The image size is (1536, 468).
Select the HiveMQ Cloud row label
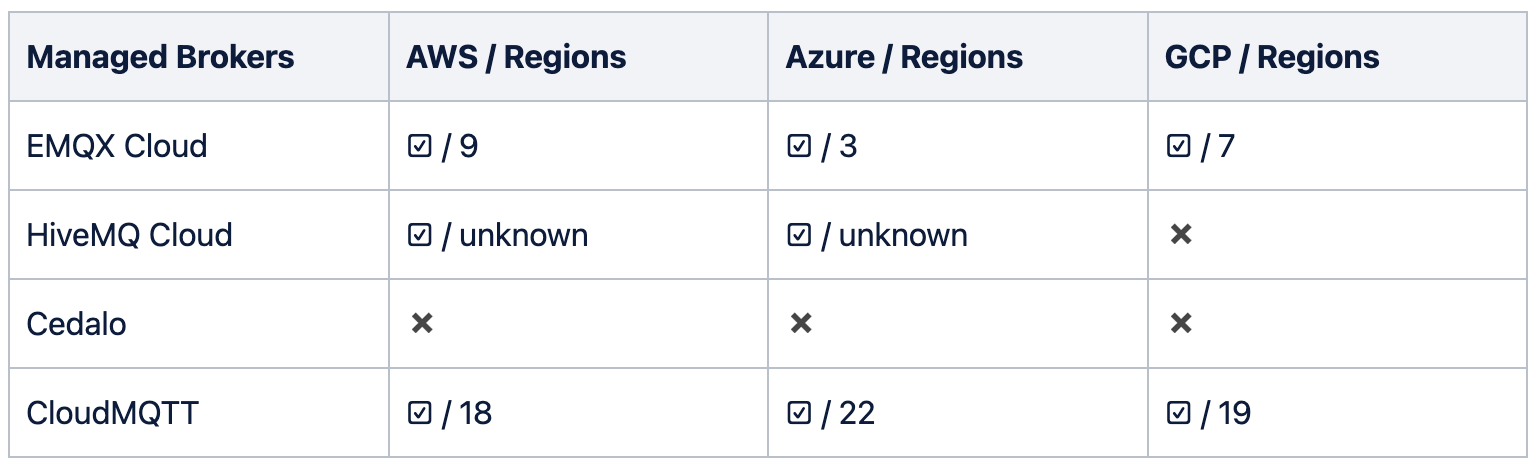click(130, 235)
